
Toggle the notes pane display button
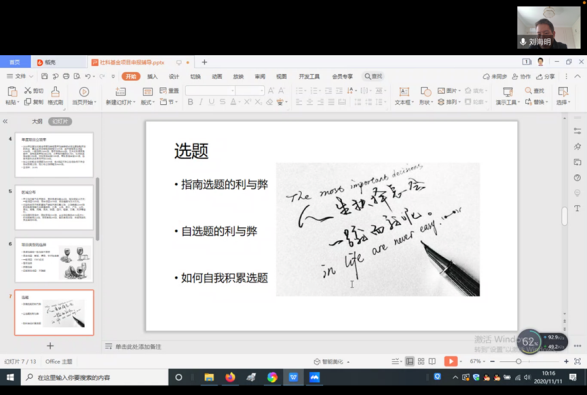pyautogui.click(x=396, y=361)
